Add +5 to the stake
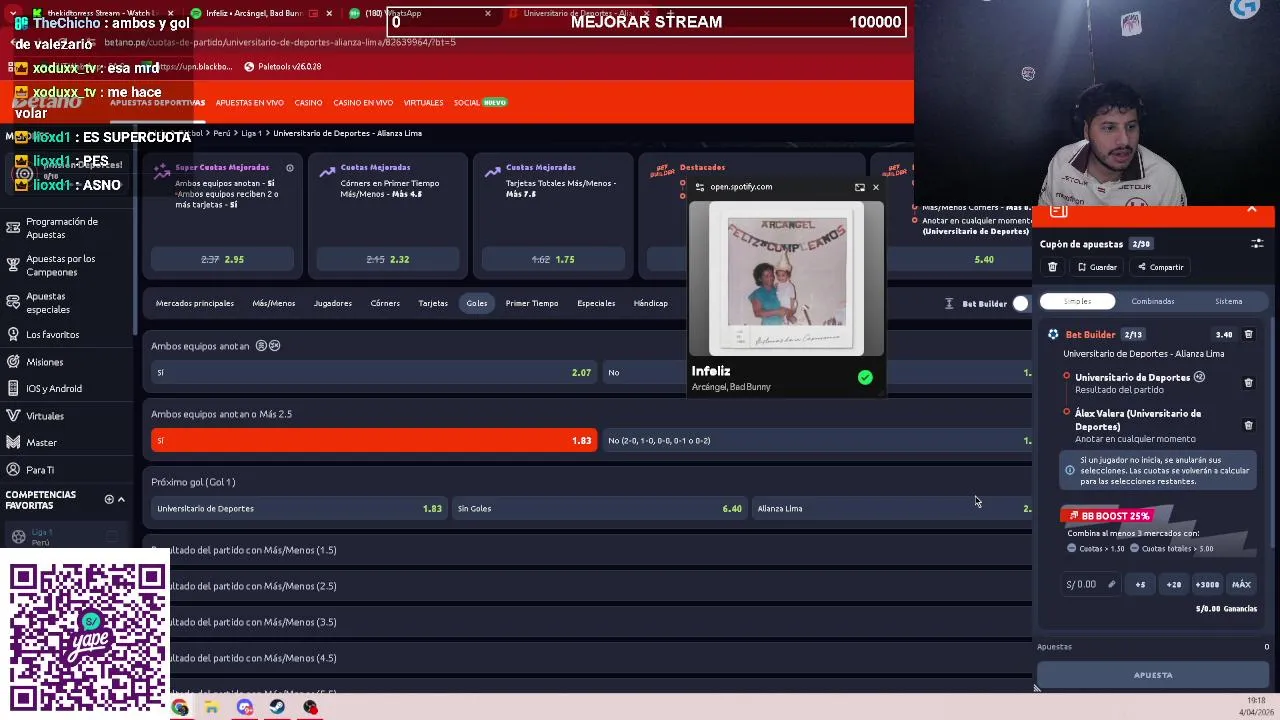This screenshot has width=1280, height=720. pyautogui.click(x=1140, y=584)
